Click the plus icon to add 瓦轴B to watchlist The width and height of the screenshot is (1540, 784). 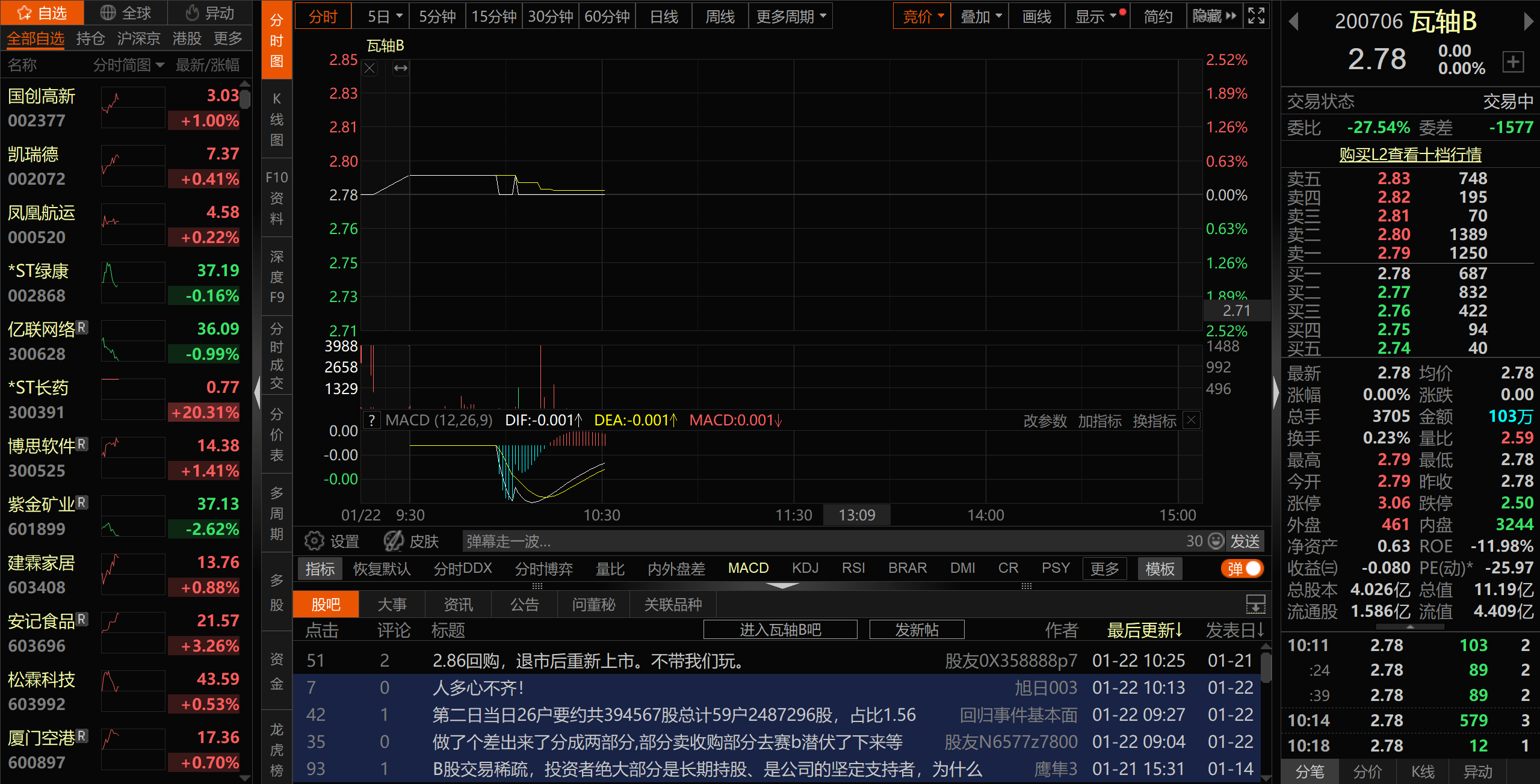[1513, 61]
